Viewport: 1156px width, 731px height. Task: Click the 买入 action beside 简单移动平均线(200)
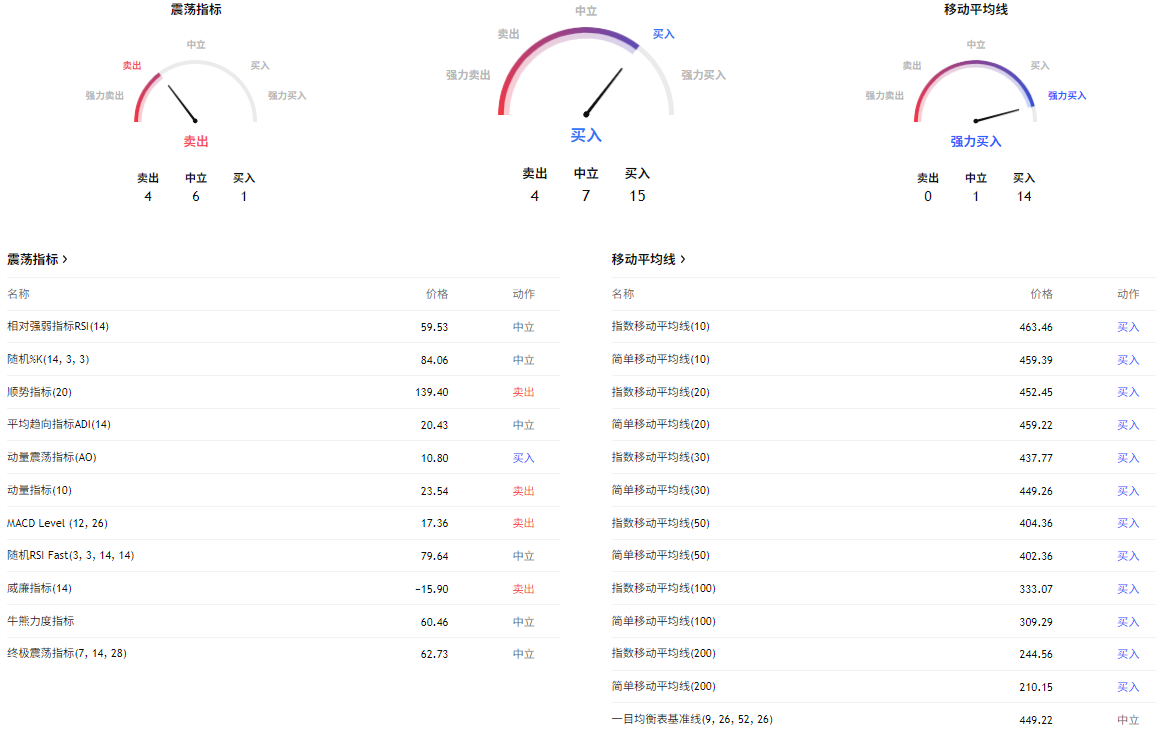[x=1128, y=687]
